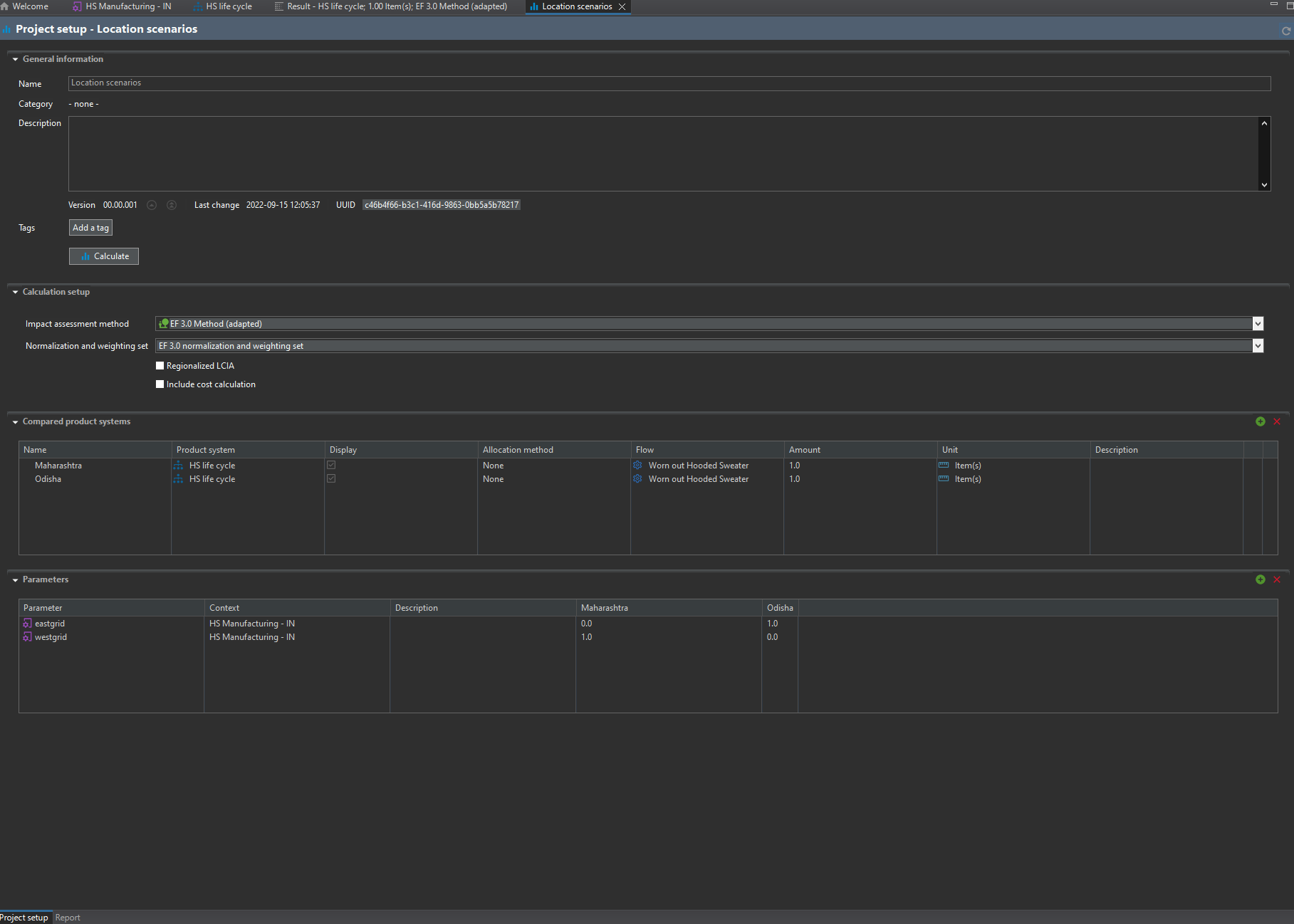Click into the Name input field
Viewport: 1294px width, 924px height.
tap(669, 83)
